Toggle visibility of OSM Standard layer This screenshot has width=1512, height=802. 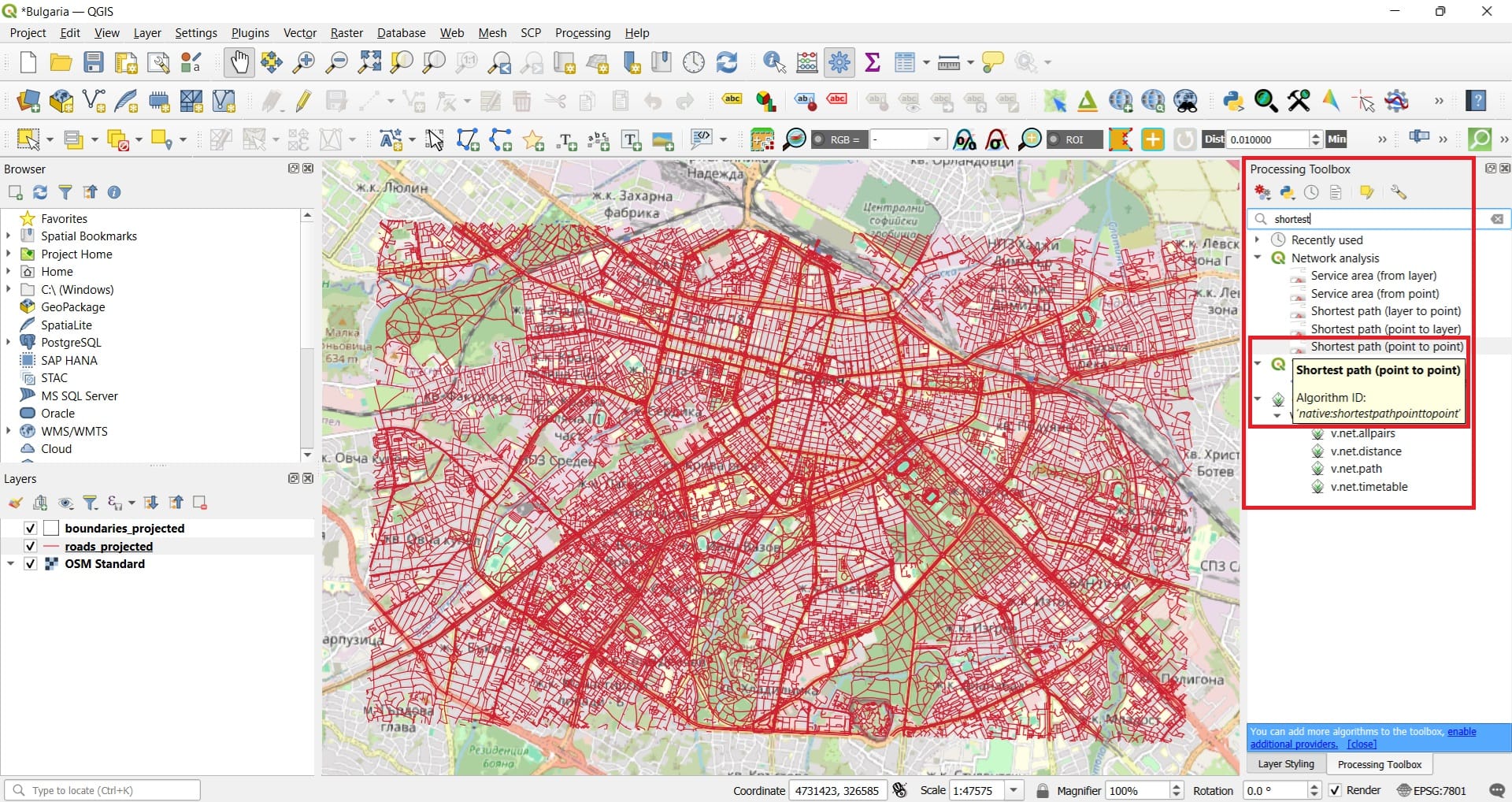(x=31, y=564)
